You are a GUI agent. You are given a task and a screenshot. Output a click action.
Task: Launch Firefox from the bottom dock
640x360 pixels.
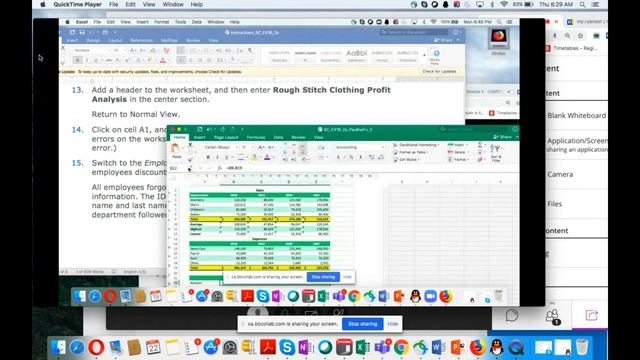click(x=477, y=347)
